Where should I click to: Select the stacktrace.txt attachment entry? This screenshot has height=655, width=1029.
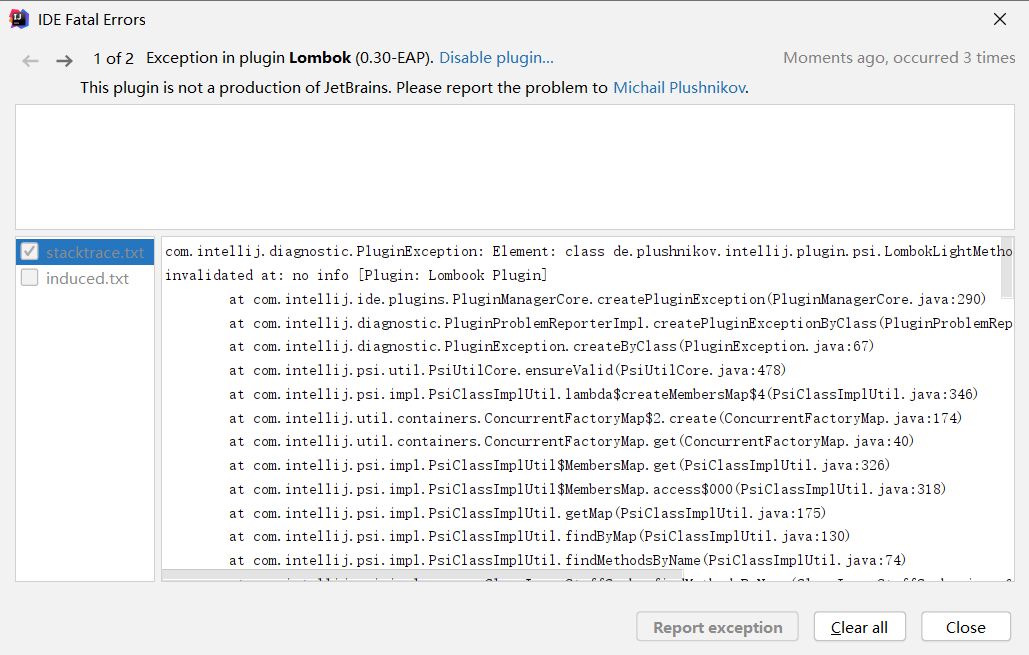(95, 252)
